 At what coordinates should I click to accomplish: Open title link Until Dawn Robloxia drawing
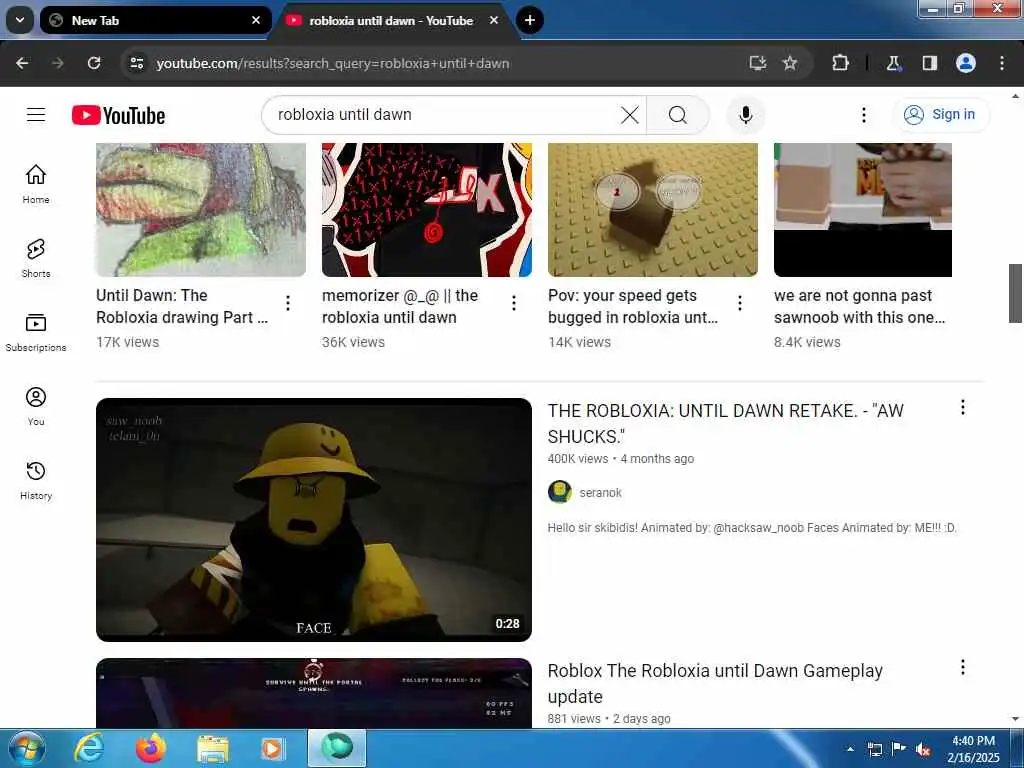pos(182,306)
